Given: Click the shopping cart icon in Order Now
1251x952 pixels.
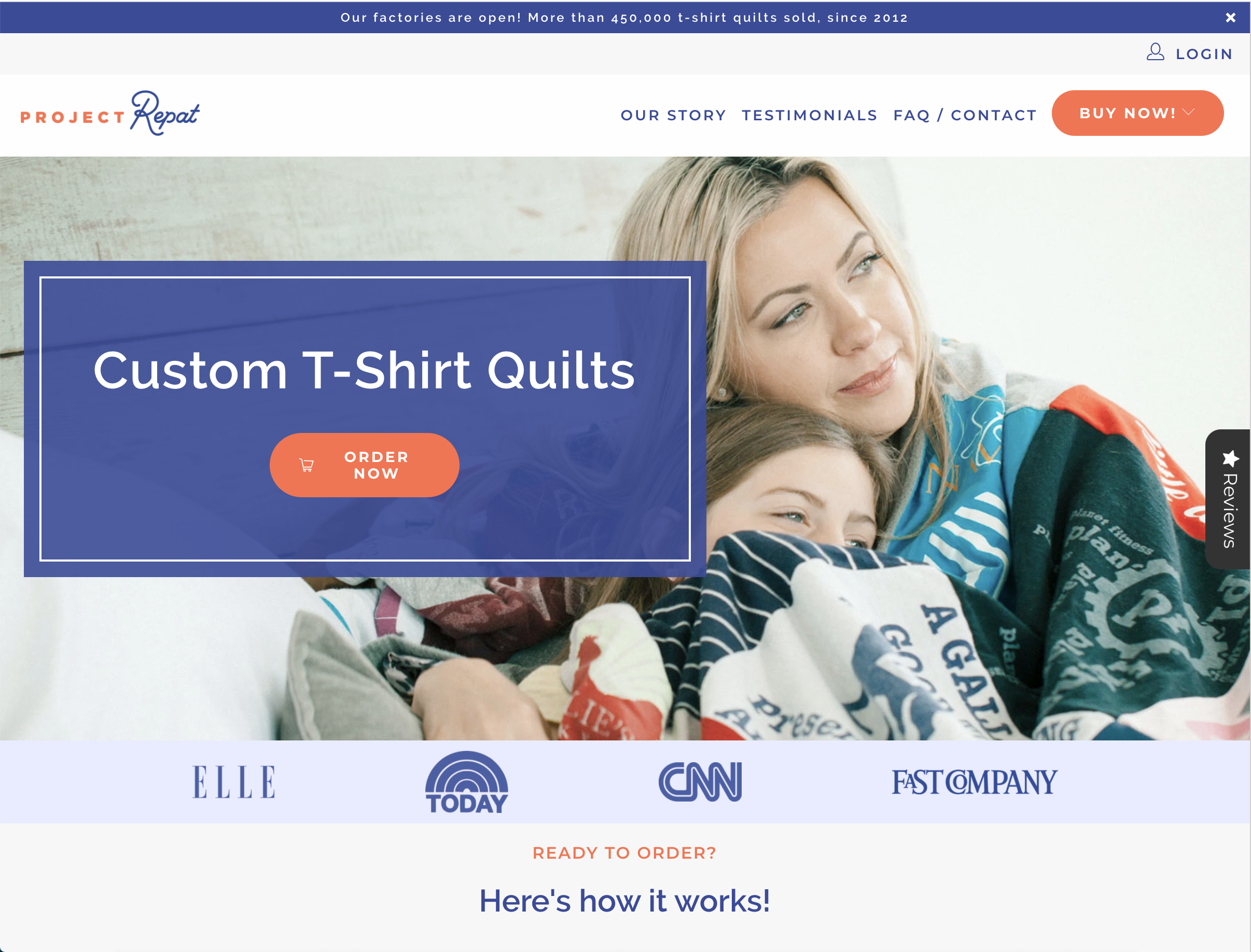Looking at the screenshot, I should [306, 465].
